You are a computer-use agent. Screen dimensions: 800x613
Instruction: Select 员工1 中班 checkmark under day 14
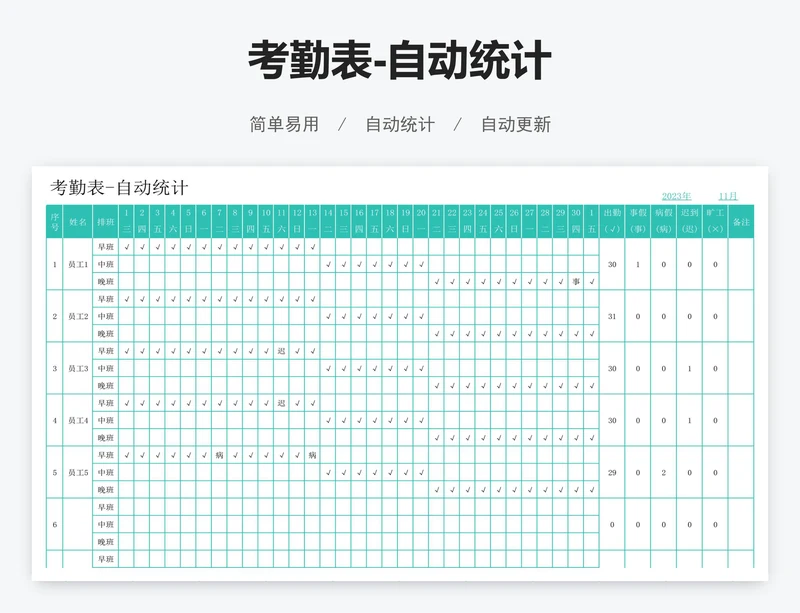coord(328,264)
